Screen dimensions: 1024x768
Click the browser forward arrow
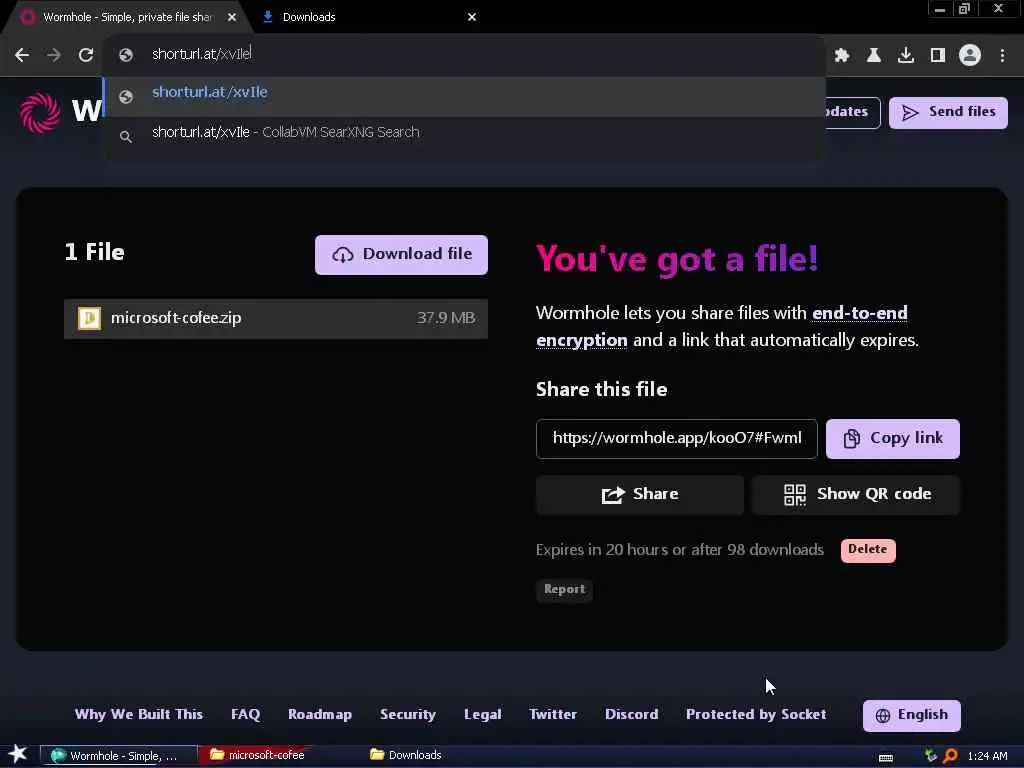(54, 55)
